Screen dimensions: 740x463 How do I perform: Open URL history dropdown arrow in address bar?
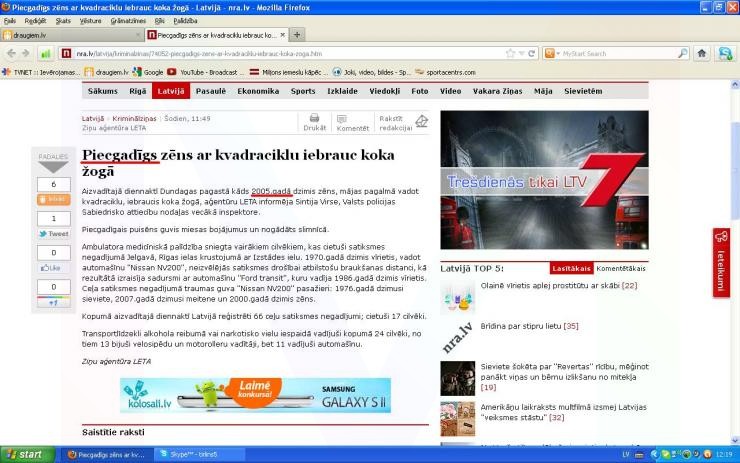pyautogui.click(x=521, y=53)
